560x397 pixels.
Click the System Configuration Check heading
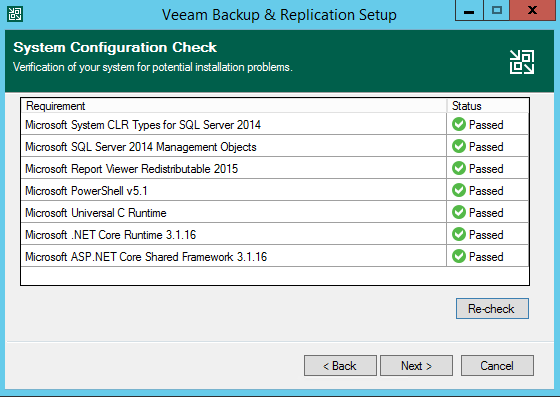point(115,47)
